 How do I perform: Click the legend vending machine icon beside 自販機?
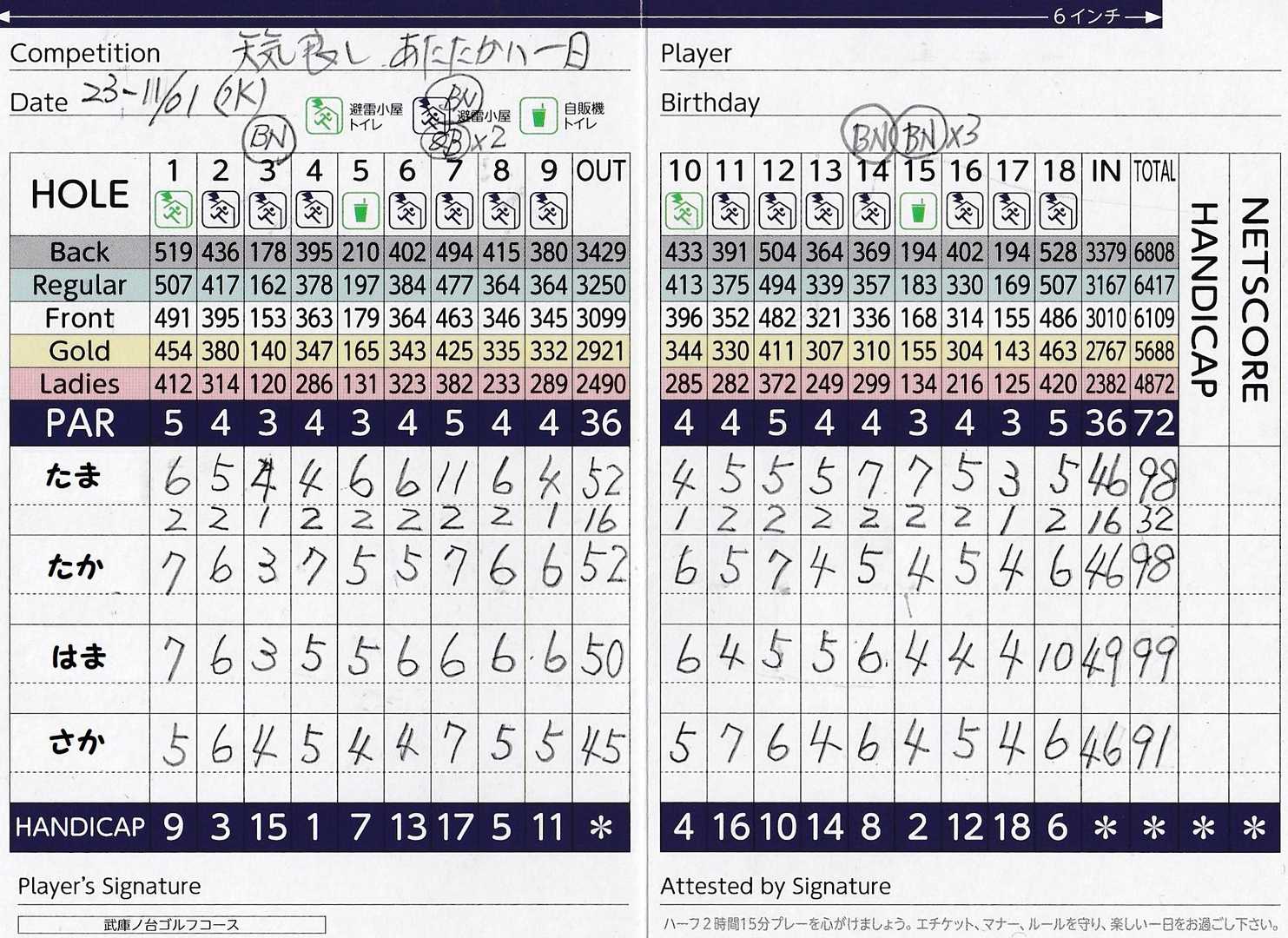pyautogui.click(x=538, y=116)
